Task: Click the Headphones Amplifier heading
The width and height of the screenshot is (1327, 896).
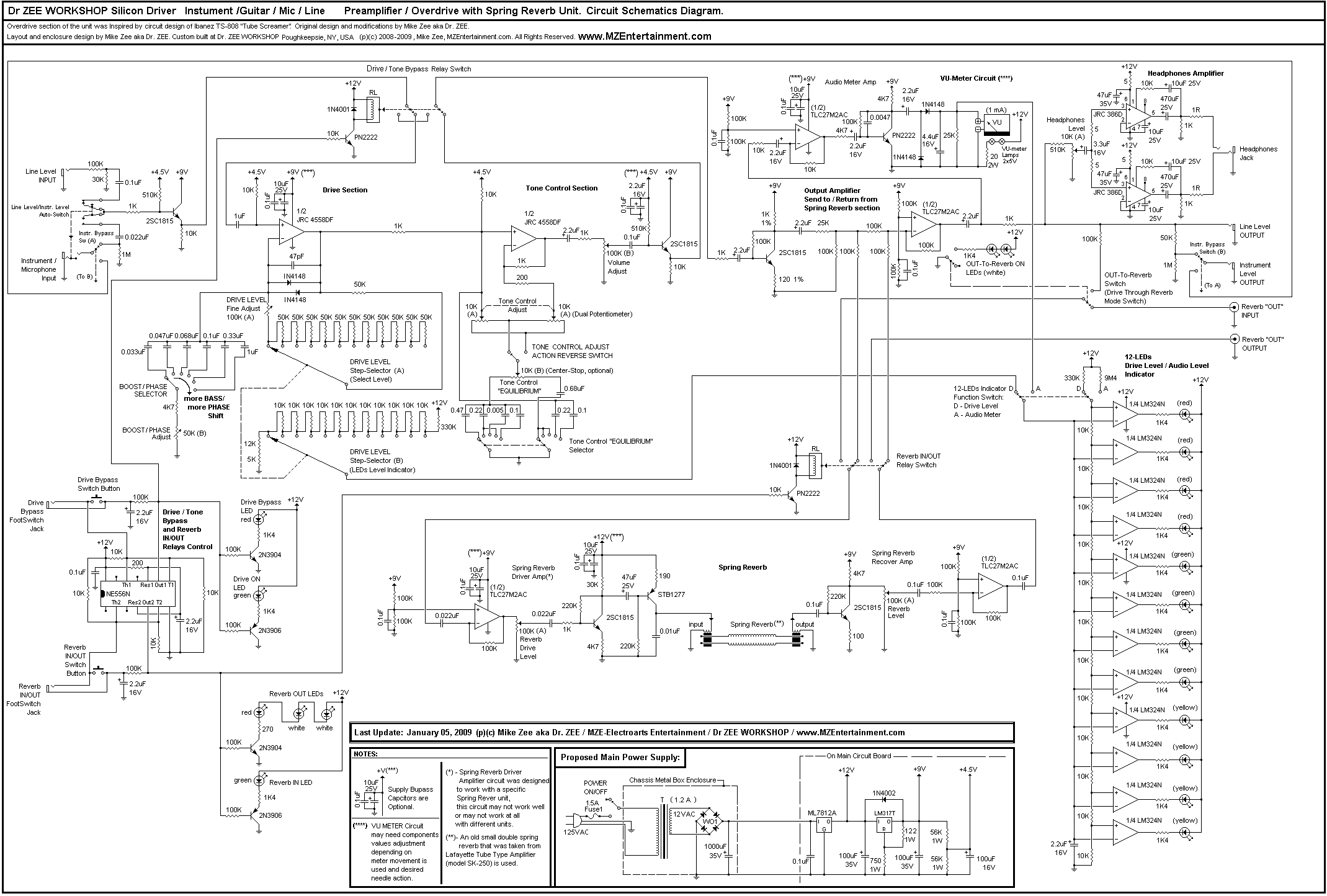Action: [1186, 73]
